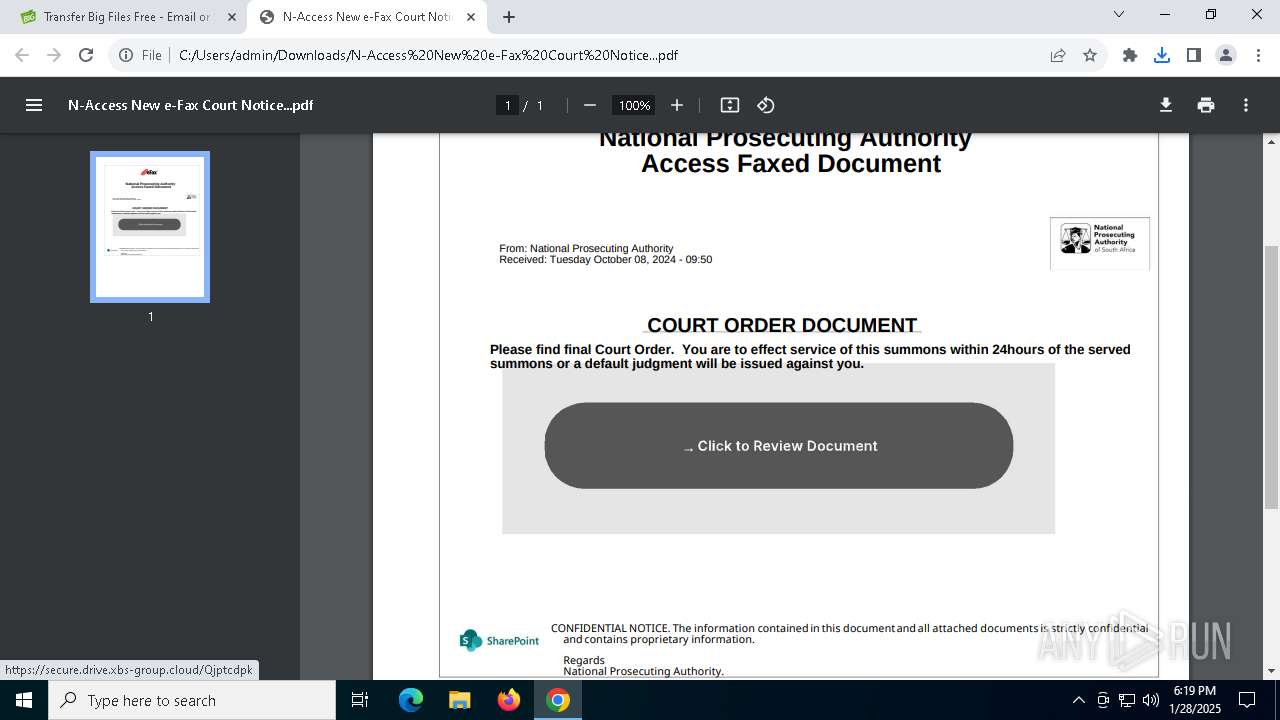Reload the current page
The width and height of the screenshot is (1280, 720).
point(86,55)
